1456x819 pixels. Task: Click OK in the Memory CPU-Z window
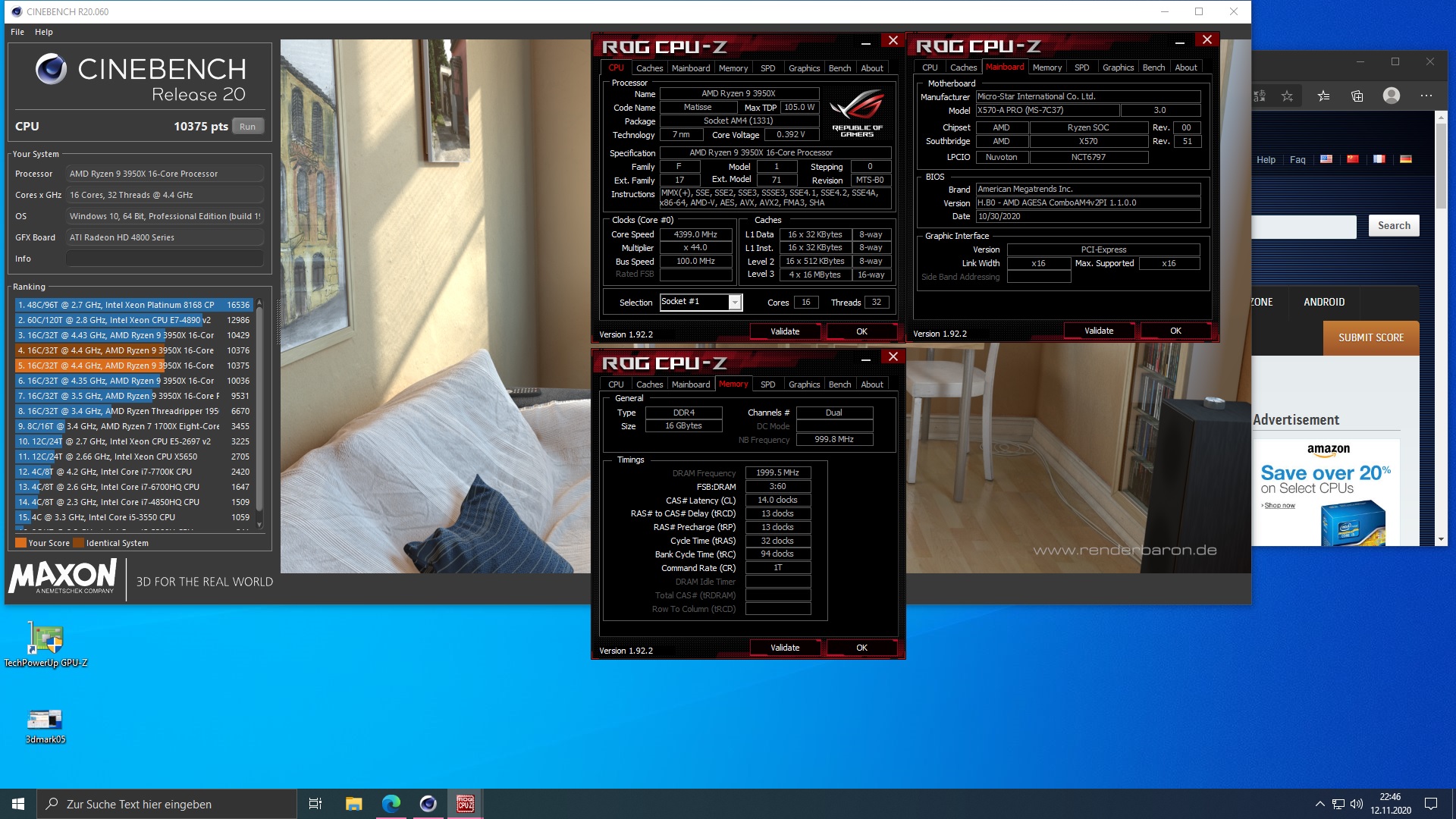click(x=861, y=648)
